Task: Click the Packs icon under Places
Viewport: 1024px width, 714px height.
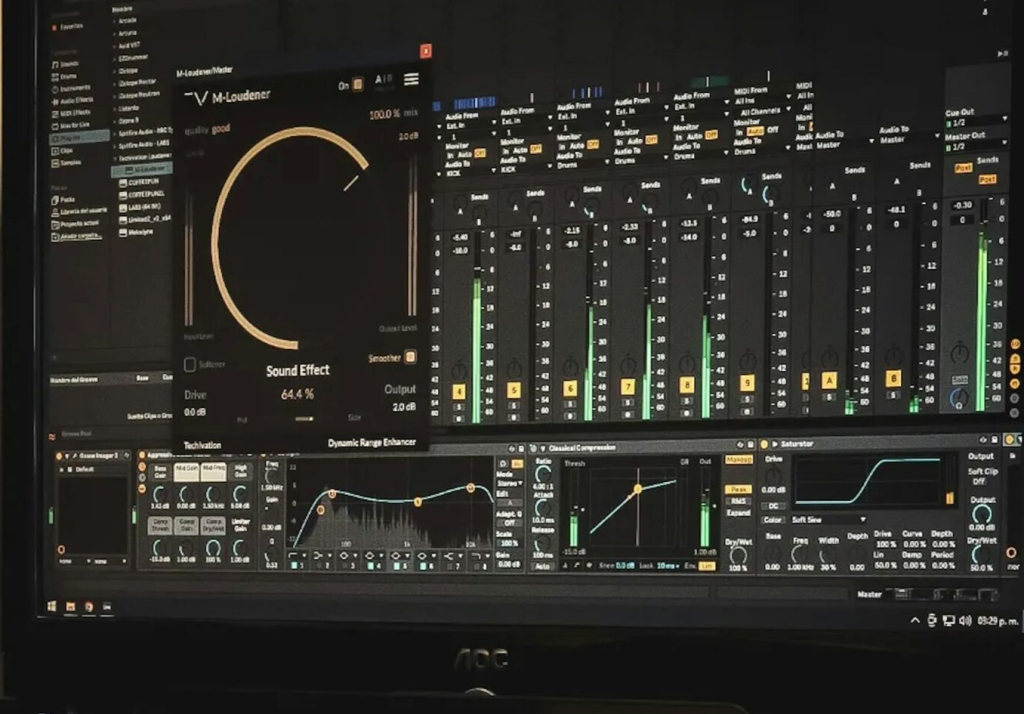Action: point(55,200)
